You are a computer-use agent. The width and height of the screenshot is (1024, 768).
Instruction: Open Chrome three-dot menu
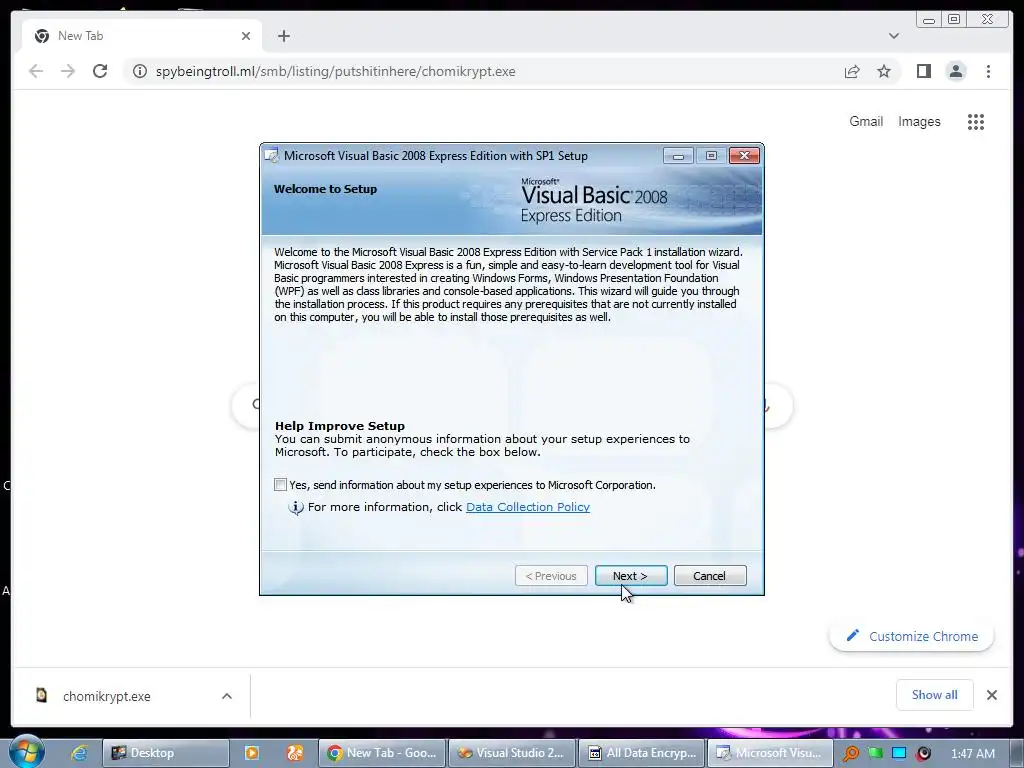click(x=988, y=71)
